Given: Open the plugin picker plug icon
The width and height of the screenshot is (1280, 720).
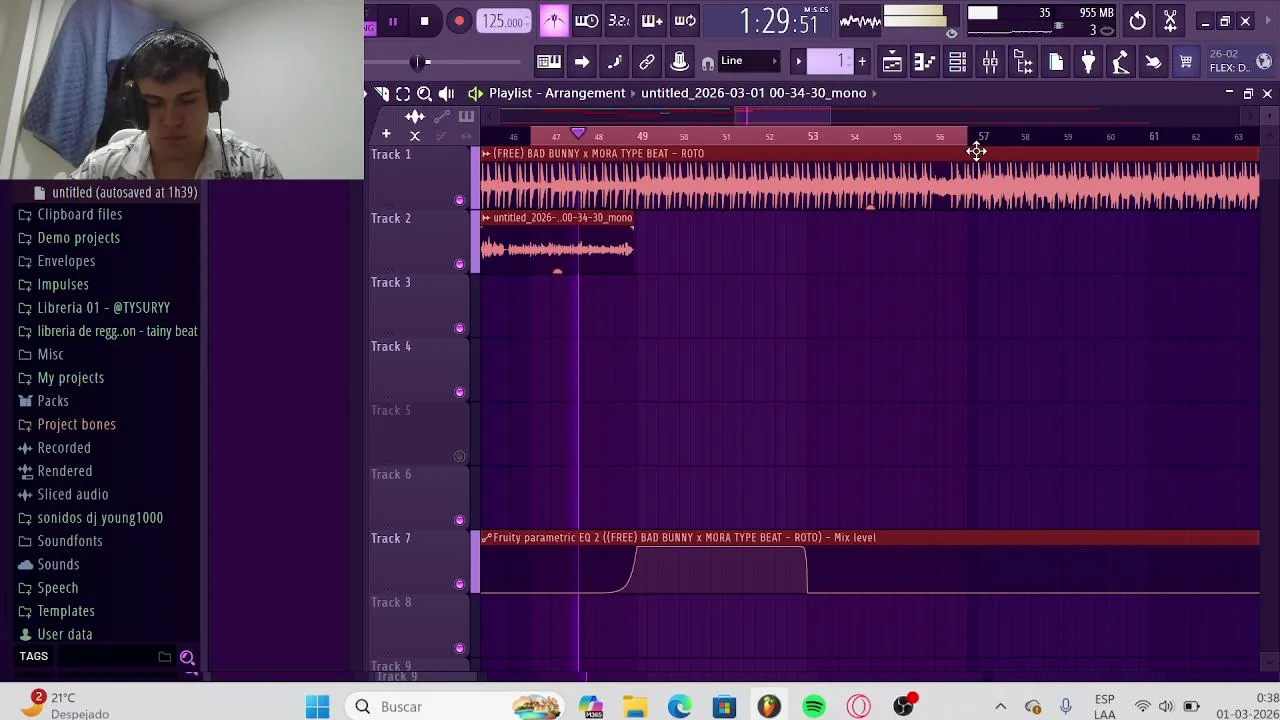Looking at the screenshot, I should (1088, 62).
